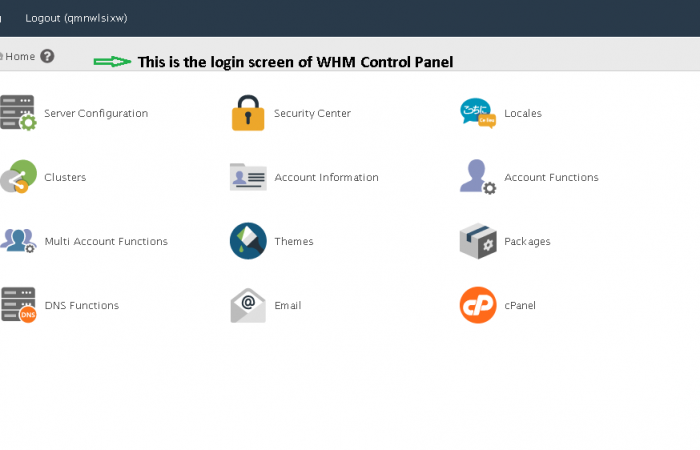Click the Themes paintbrush icon
This screenshot has height=450, width=700.
[x=248, y=241]
